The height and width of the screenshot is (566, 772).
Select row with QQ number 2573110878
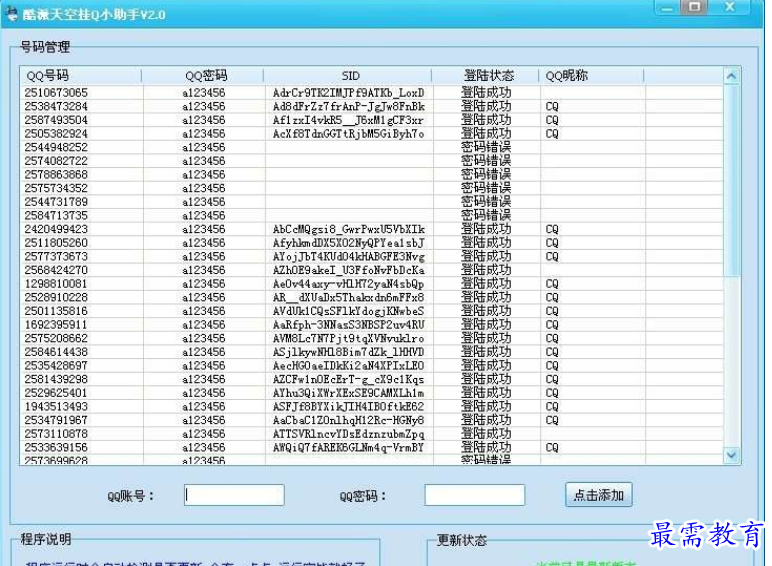[x=372, y=434]
